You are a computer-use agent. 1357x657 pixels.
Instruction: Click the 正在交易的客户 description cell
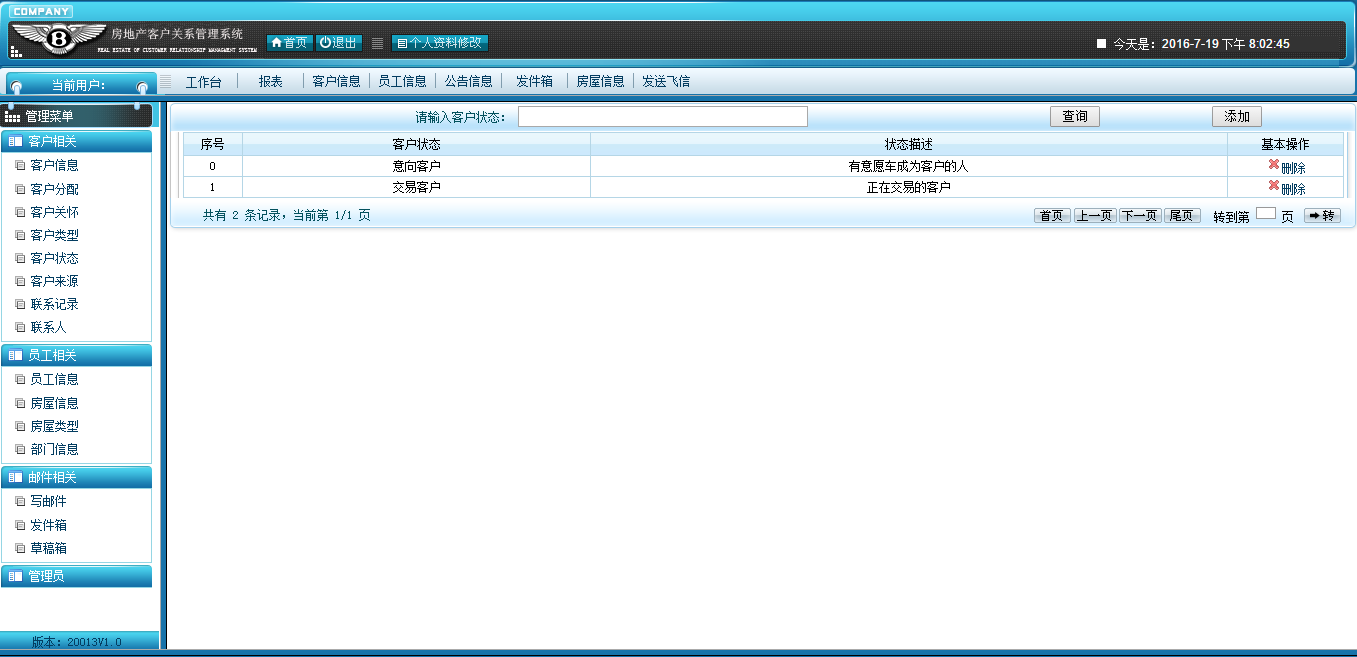click(908, 187)
